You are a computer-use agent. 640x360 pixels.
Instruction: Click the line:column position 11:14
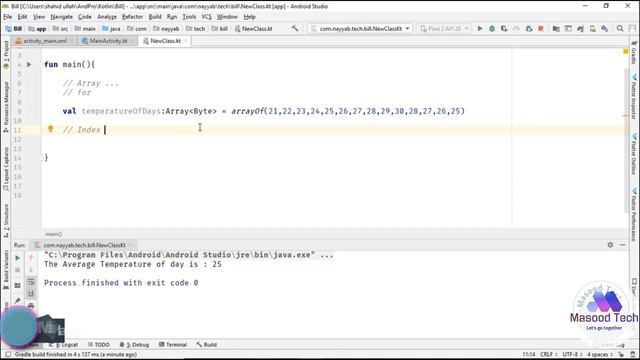click(x=529, y=354)
